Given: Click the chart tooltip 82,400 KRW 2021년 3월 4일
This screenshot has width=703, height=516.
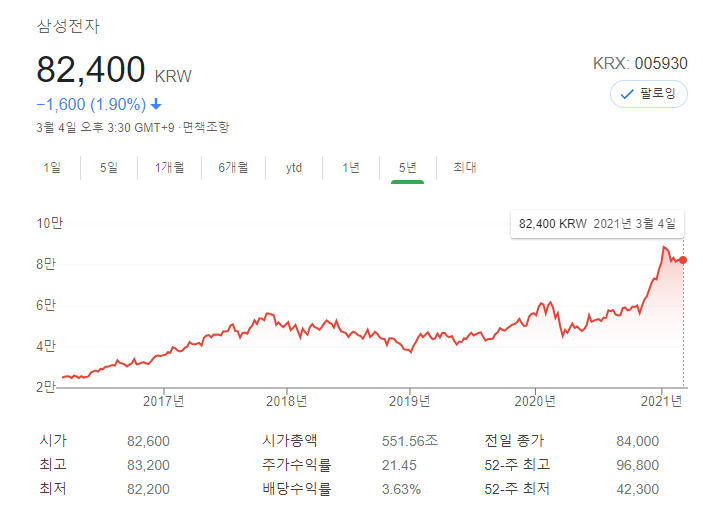Looking at the screenshot, I should (597, 224).
